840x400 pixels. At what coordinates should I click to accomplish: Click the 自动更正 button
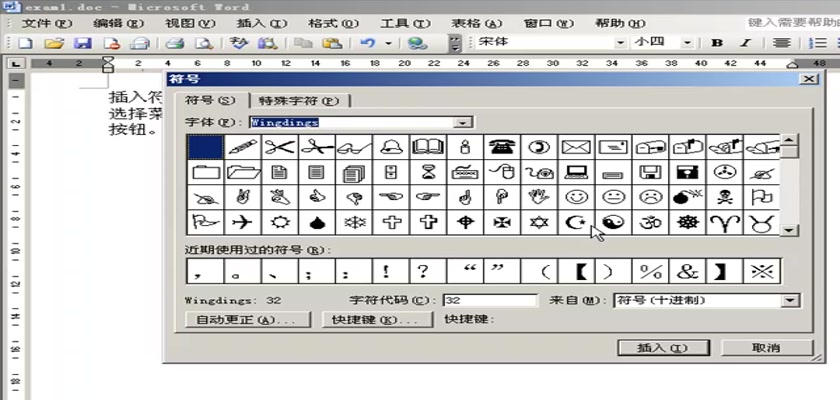point(247,320)
